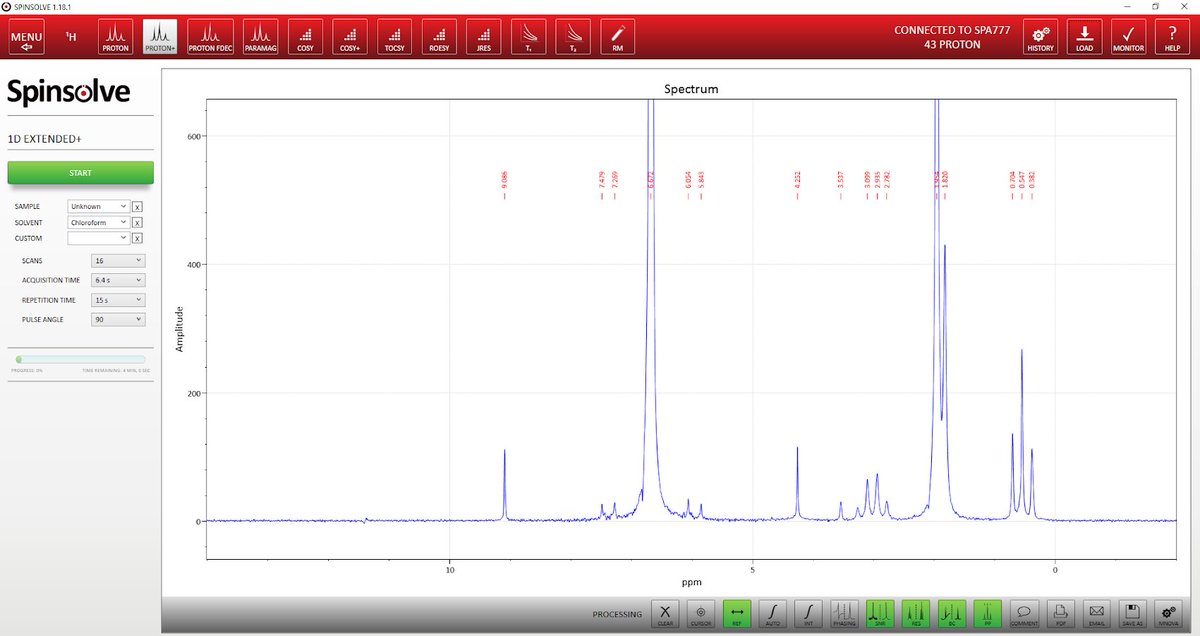Click the INT integration tool
The width and height of the screenshot is (1200, 636).
[808, 614]
